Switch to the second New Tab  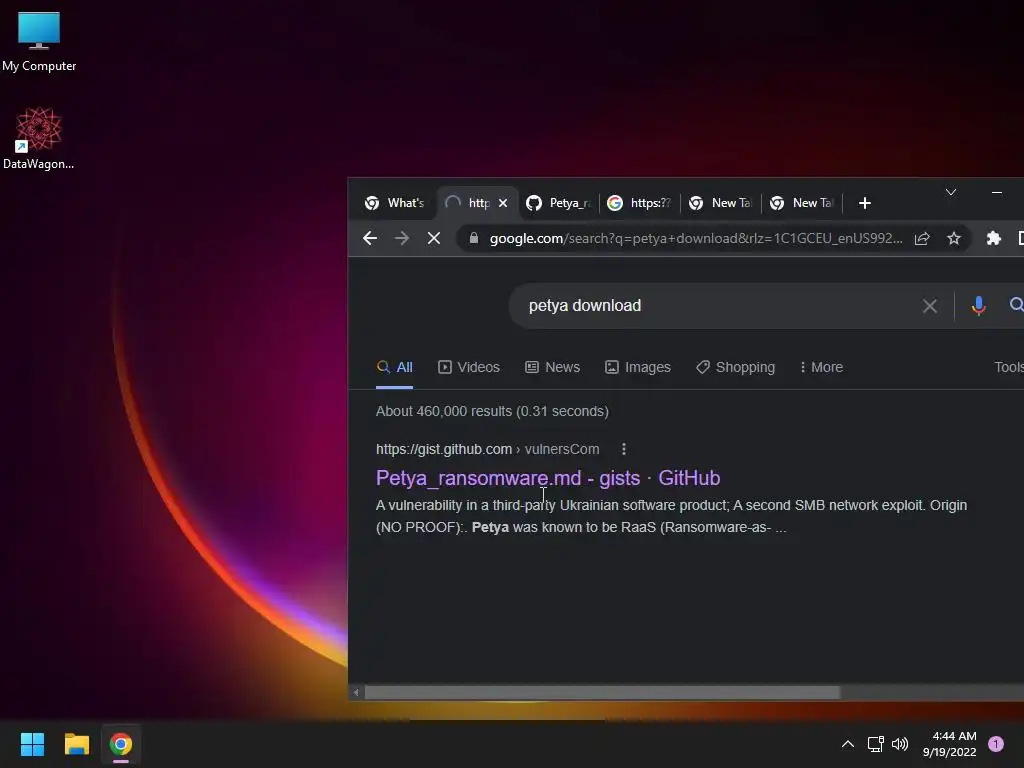click(801, 203)
